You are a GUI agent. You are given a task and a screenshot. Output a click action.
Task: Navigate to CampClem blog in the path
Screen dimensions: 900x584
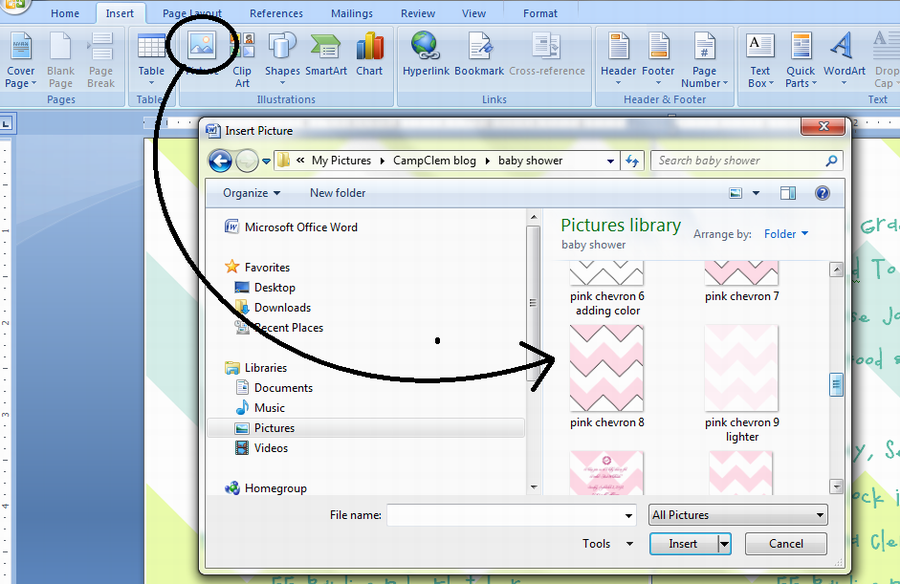click(x=435, y=161)
